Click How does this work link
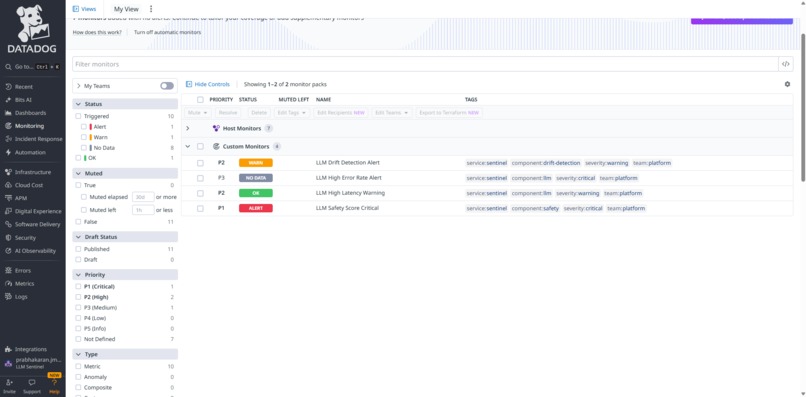The image size is (806, 397). 97,32
